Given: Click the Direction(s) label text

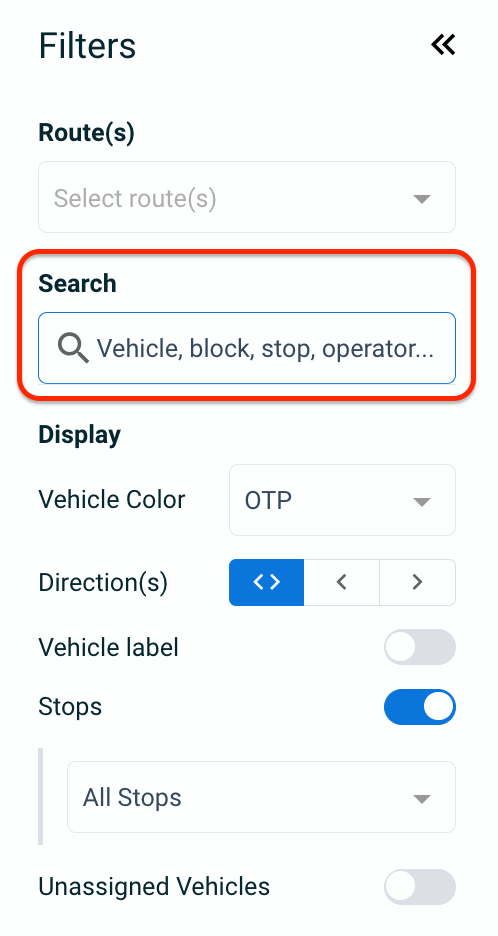Looking at the screenshot, I should click(x=103, y=583).
